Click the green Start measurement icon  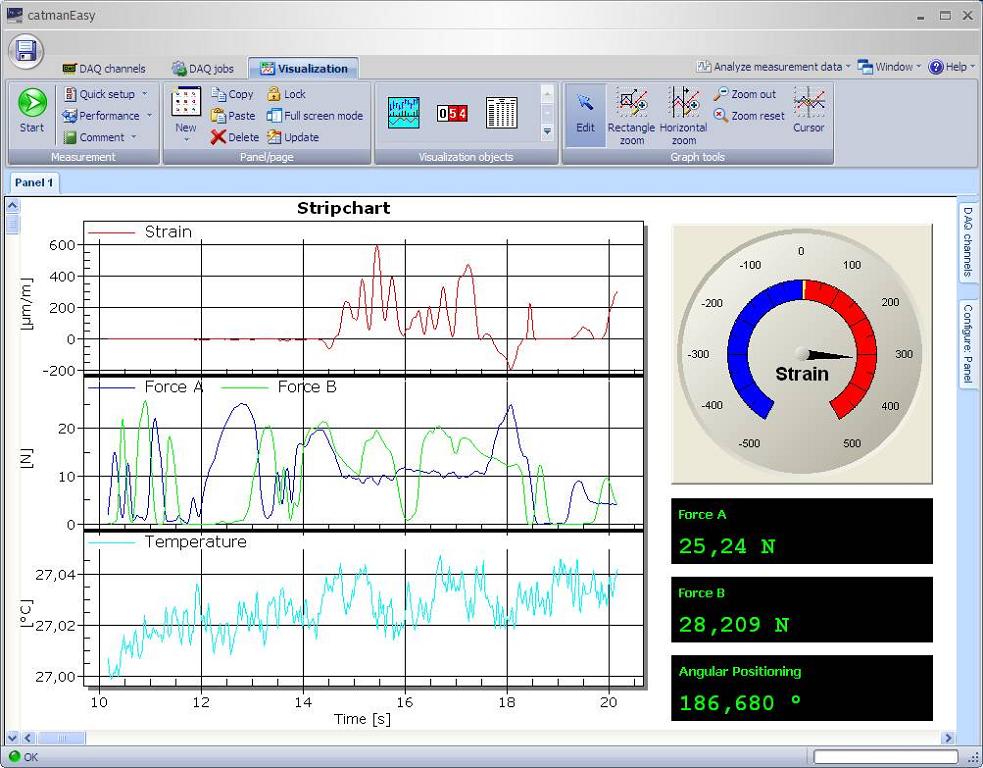(32, 104)
